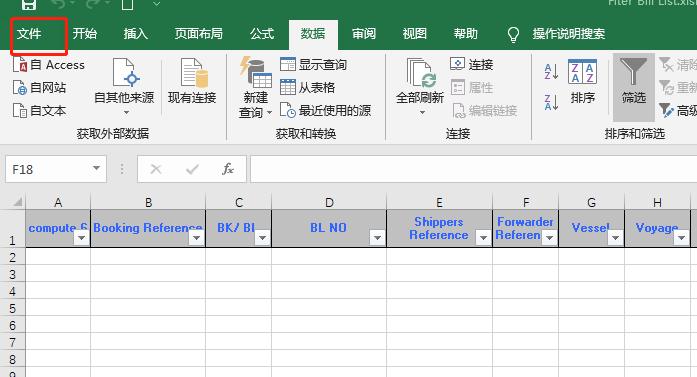Open filter dropdown for BK/ BL column
Image resolution: width=697 pixels, height=377 pixels.
pos(262,238)
